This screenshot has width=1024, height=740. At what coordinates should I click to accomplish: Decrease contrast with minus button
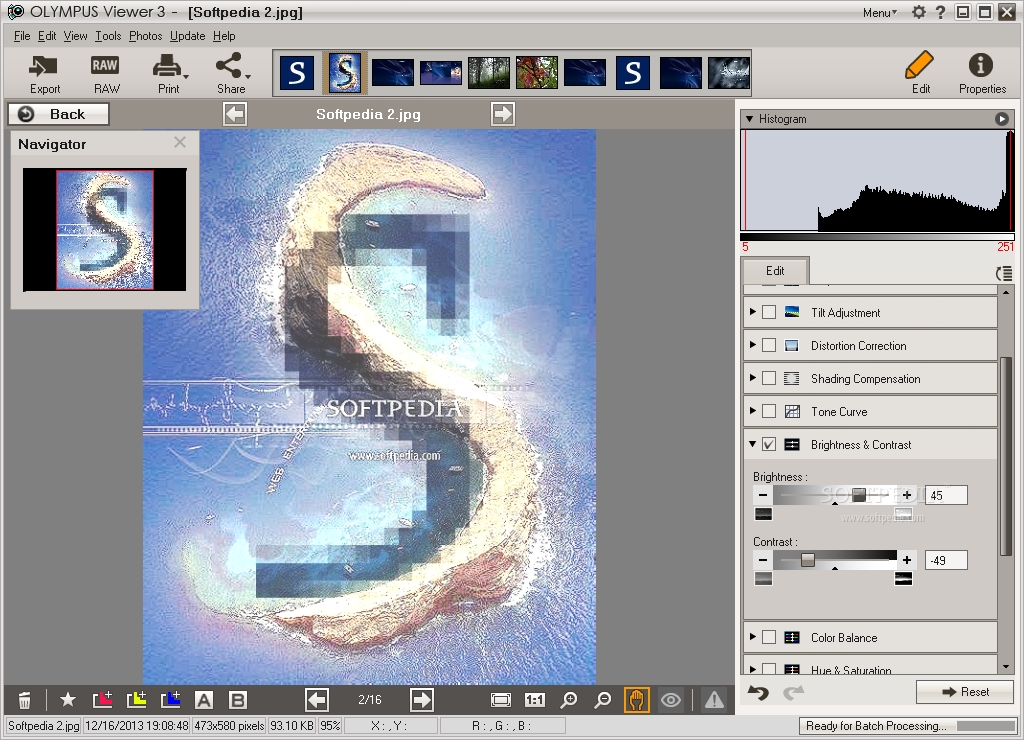click(762, 560)
